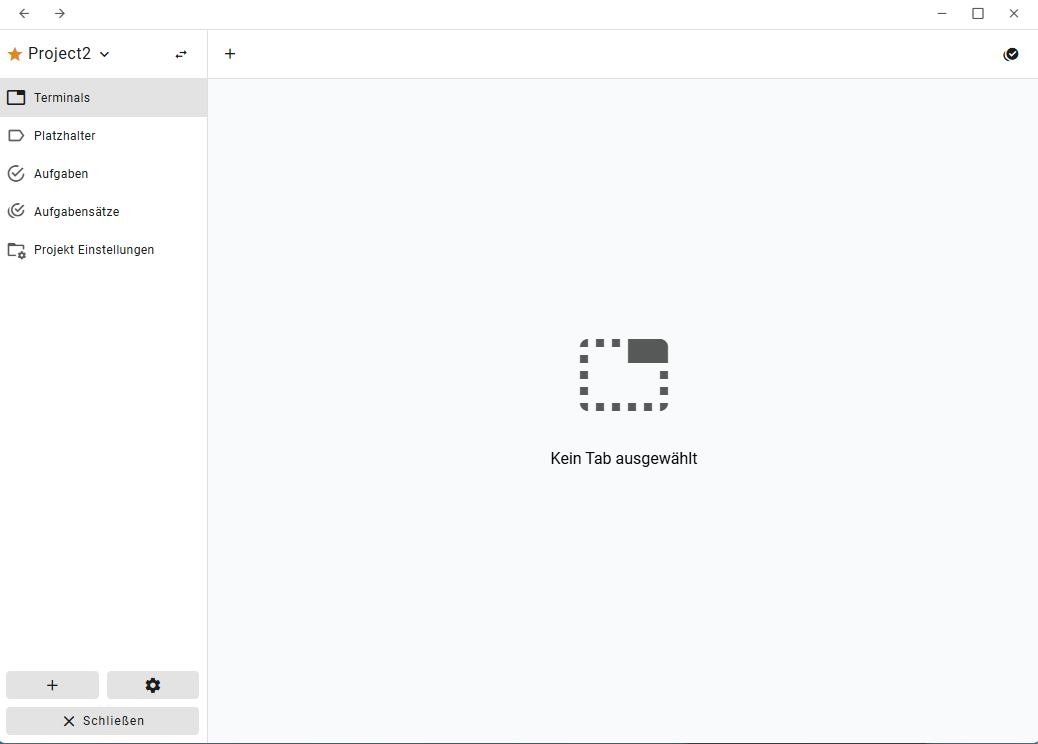Click the checkmark status icon at top right

click(1011, 54)
